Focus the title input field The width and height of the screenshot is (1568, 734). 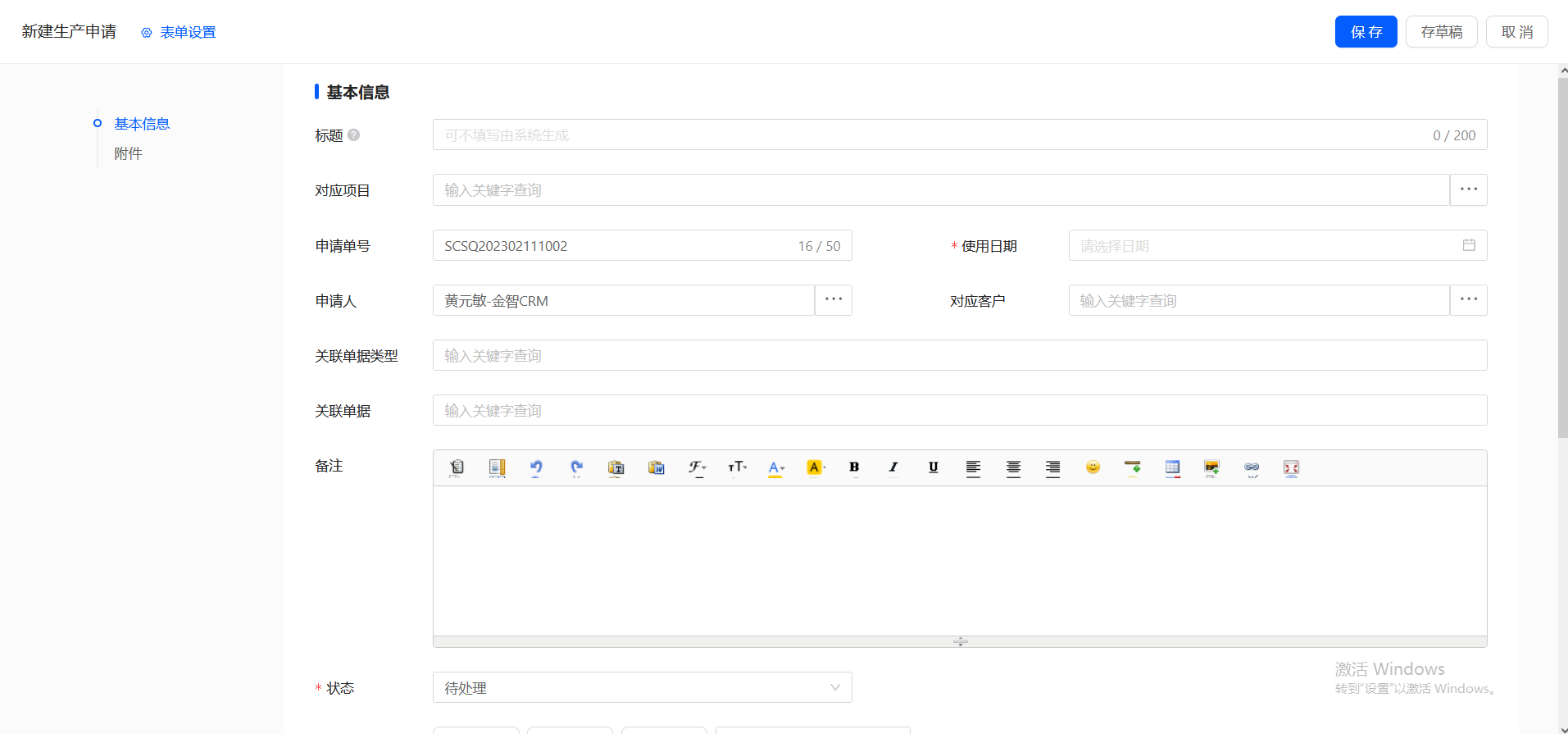point(960,134)
